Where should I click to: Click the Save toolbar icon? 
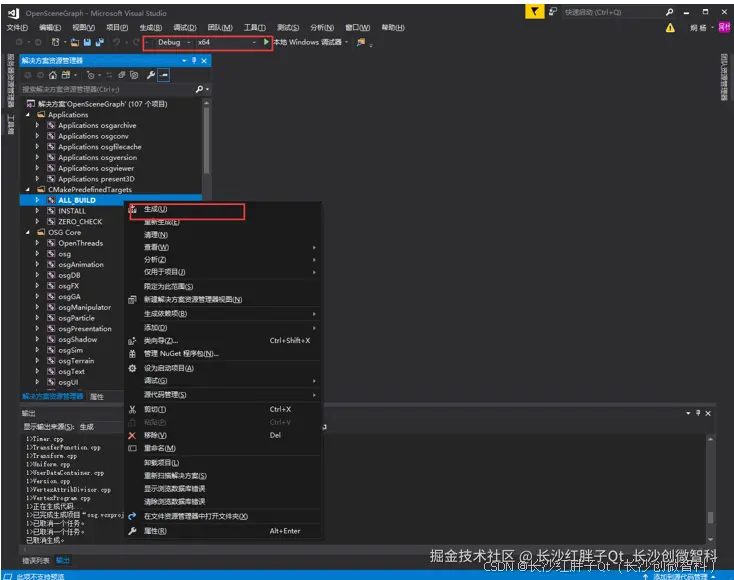87,42
